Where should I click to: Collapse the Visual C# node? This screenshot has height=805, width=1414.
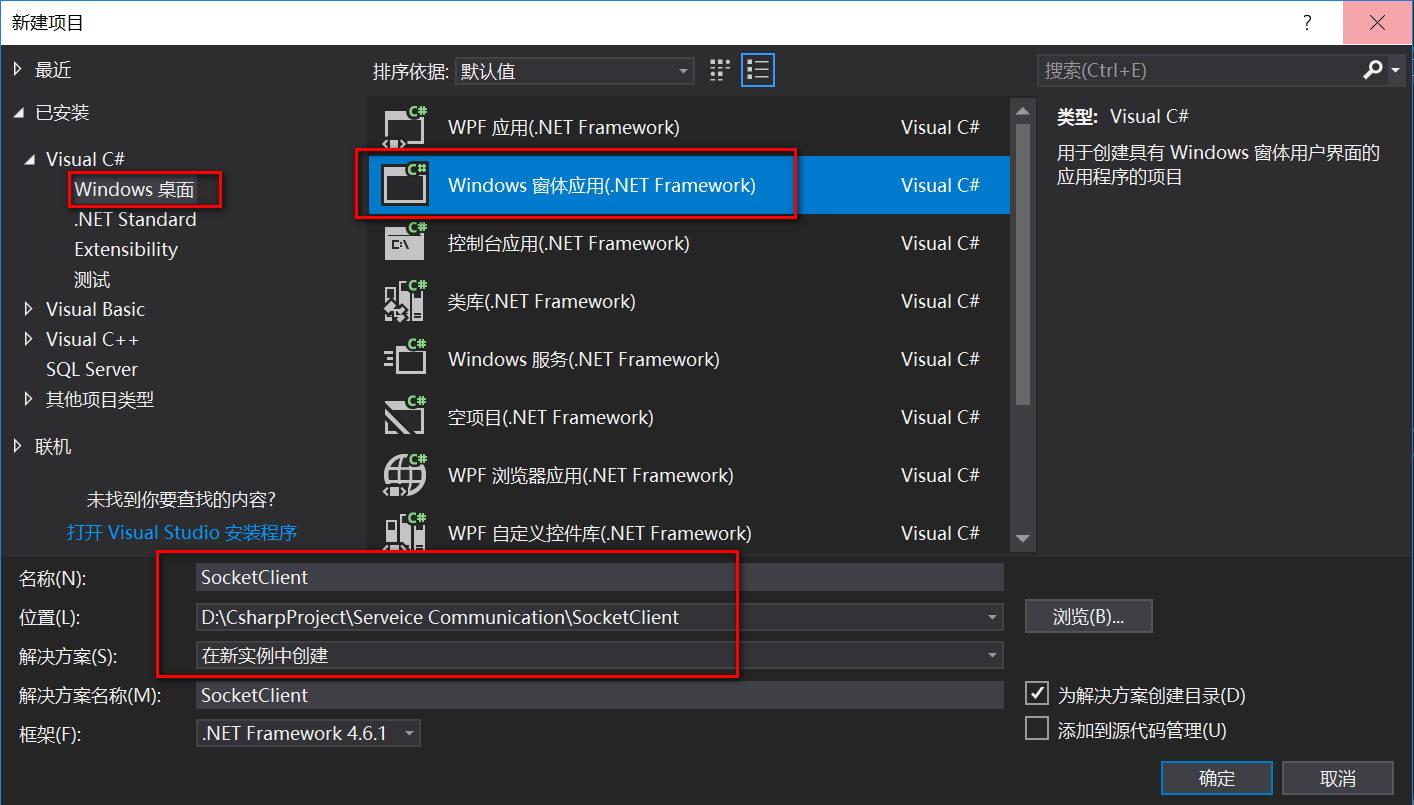(x=28, y=159)
